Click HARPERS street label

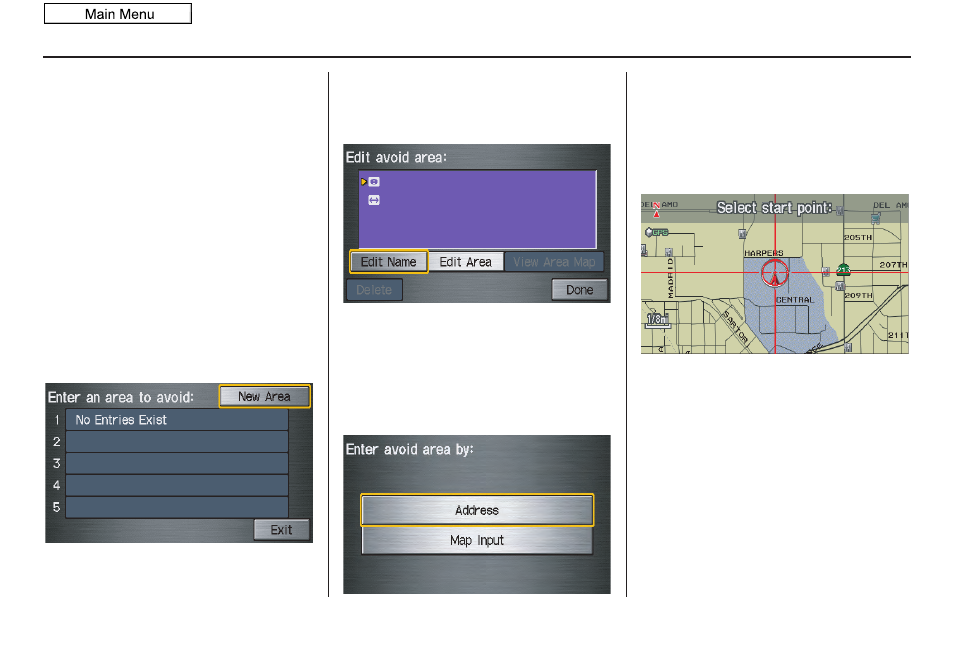pyautogui.click(x=764, y=253)
